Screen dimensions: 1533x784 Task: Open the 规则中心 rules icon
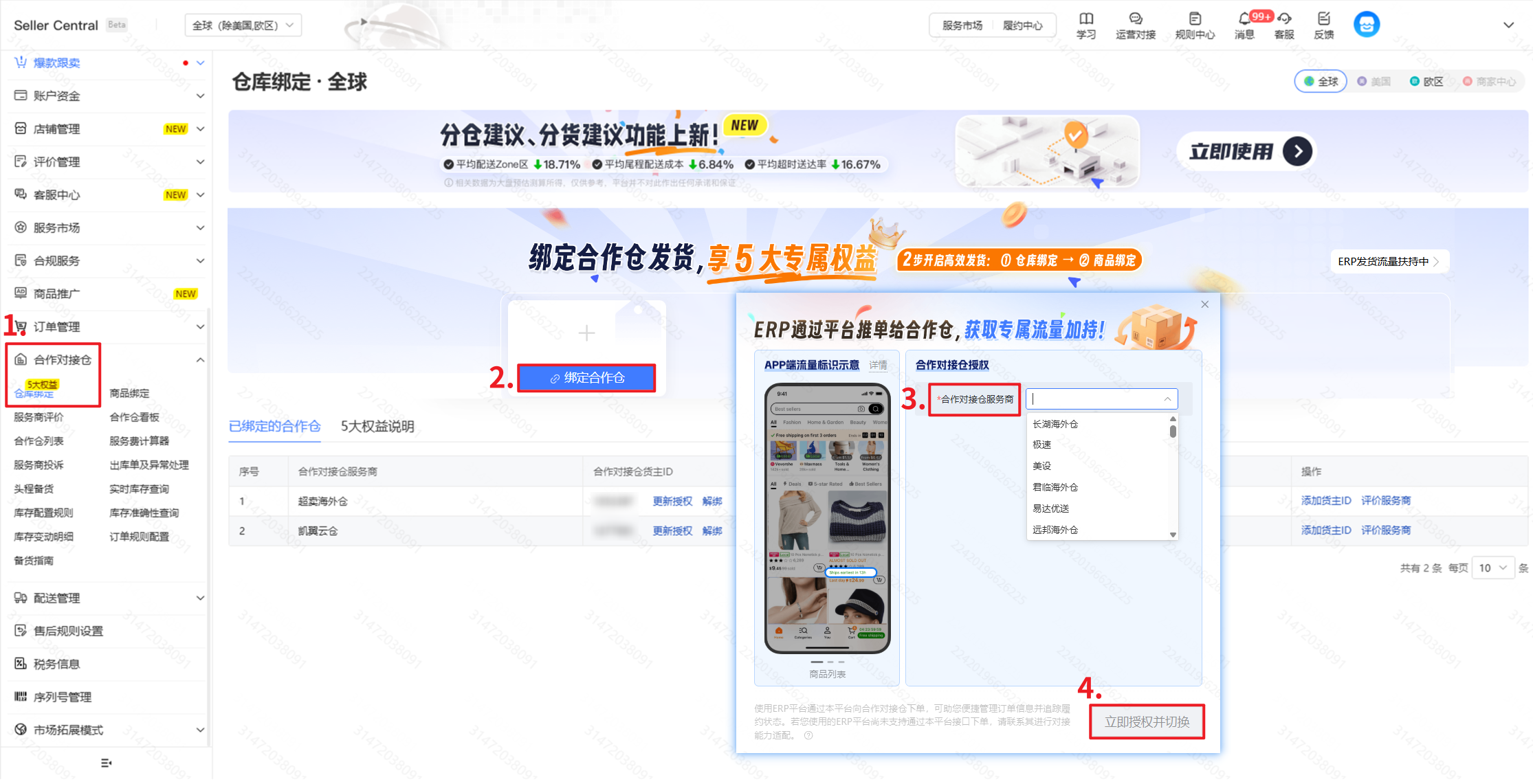tap(1195, 19)
